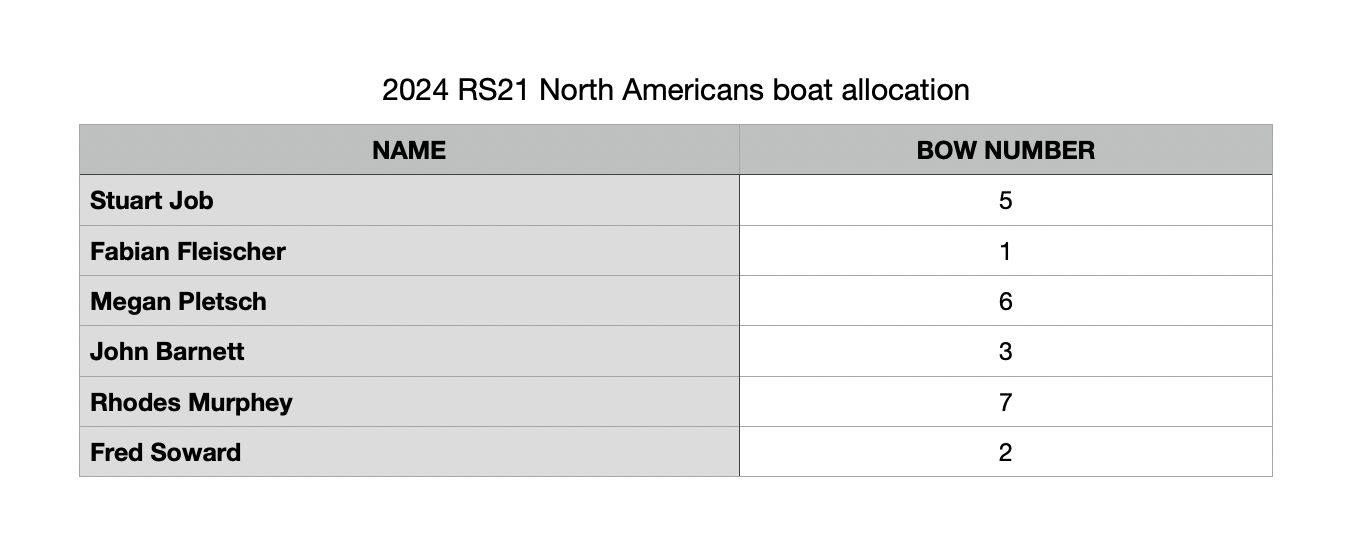Click the Megan Pletsch name cell

(409, 301)
